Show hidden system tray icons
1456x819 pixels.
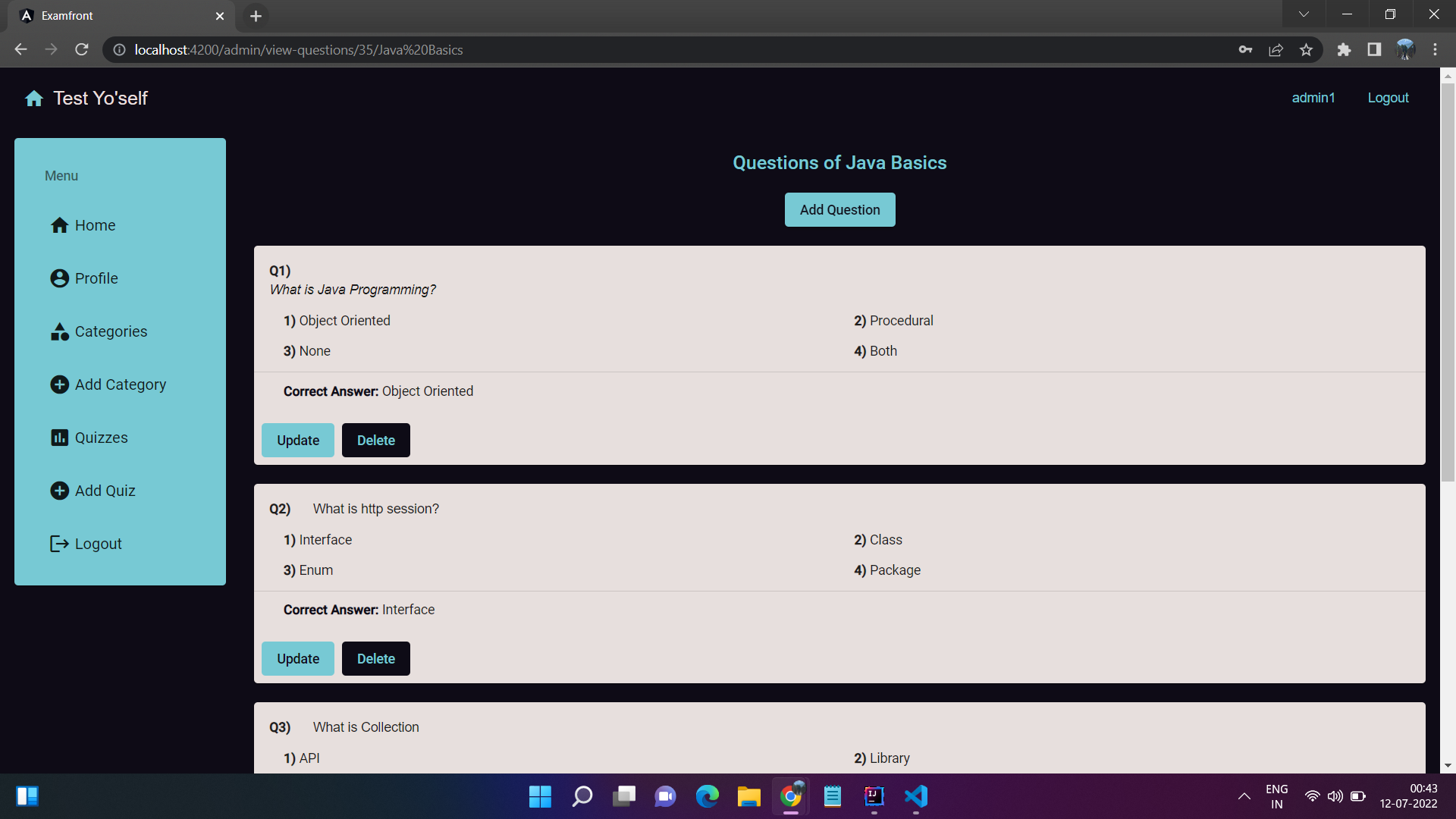(x=1244, y=796)
